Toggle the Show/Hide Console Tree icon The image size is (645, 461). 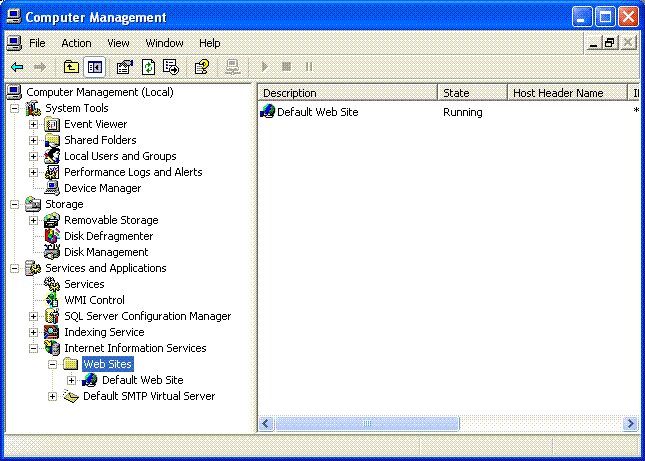point(95,67)
